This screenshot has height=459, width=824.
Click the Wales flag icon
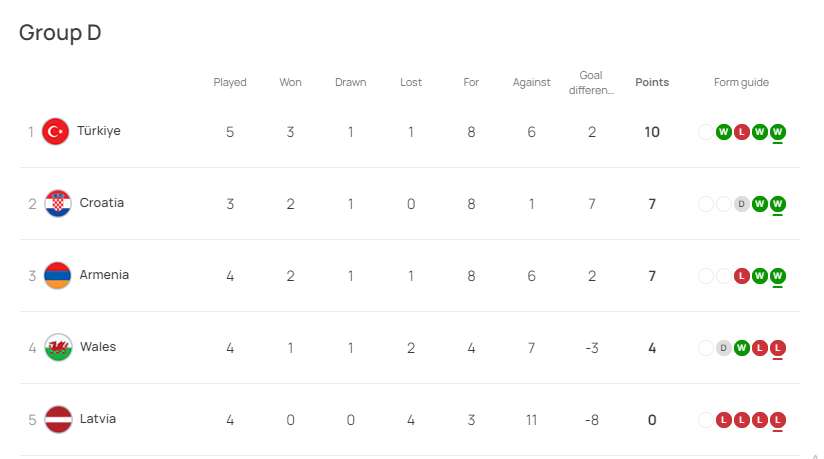click(58, 347)
